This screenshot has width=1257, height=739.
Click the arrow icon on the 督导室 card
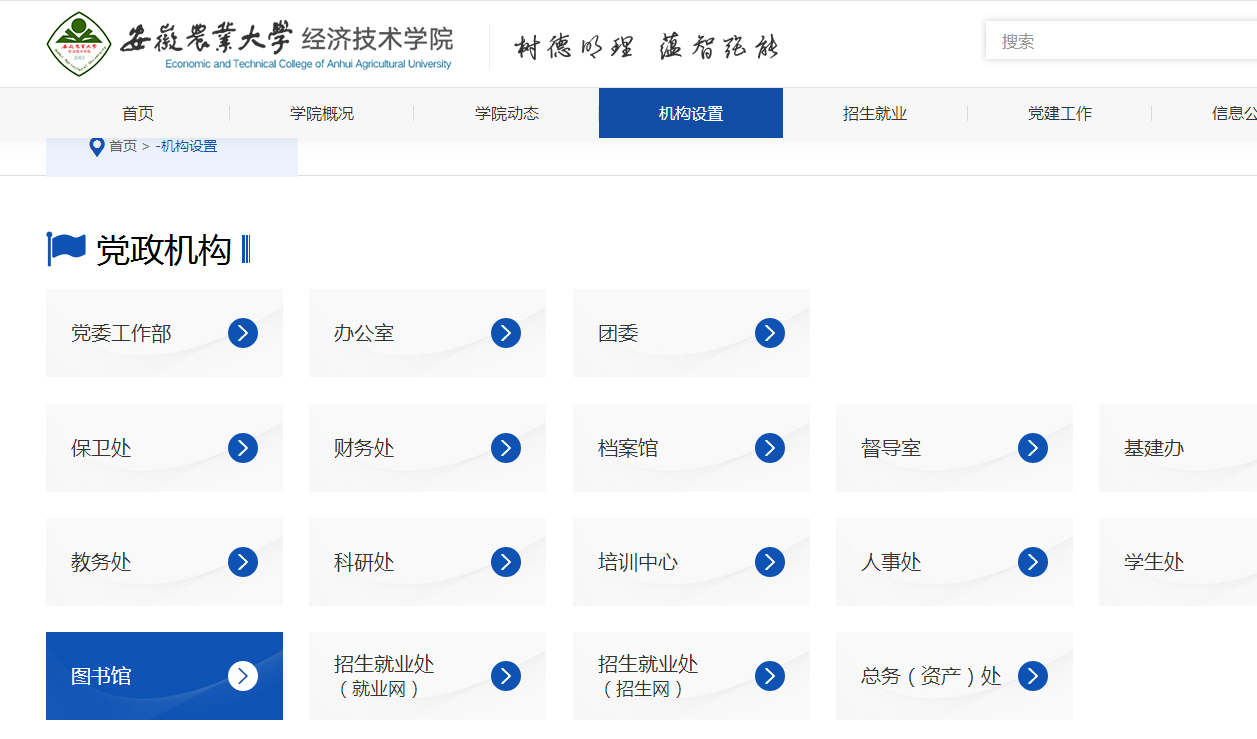pos(1032,448)
